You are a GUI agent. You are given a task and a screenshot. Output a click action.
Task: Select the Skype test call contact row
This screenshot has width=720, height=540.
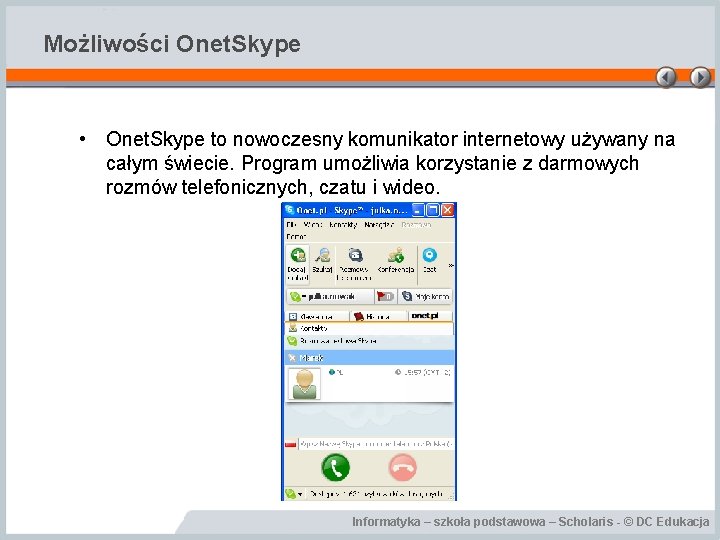coord(370,341)
